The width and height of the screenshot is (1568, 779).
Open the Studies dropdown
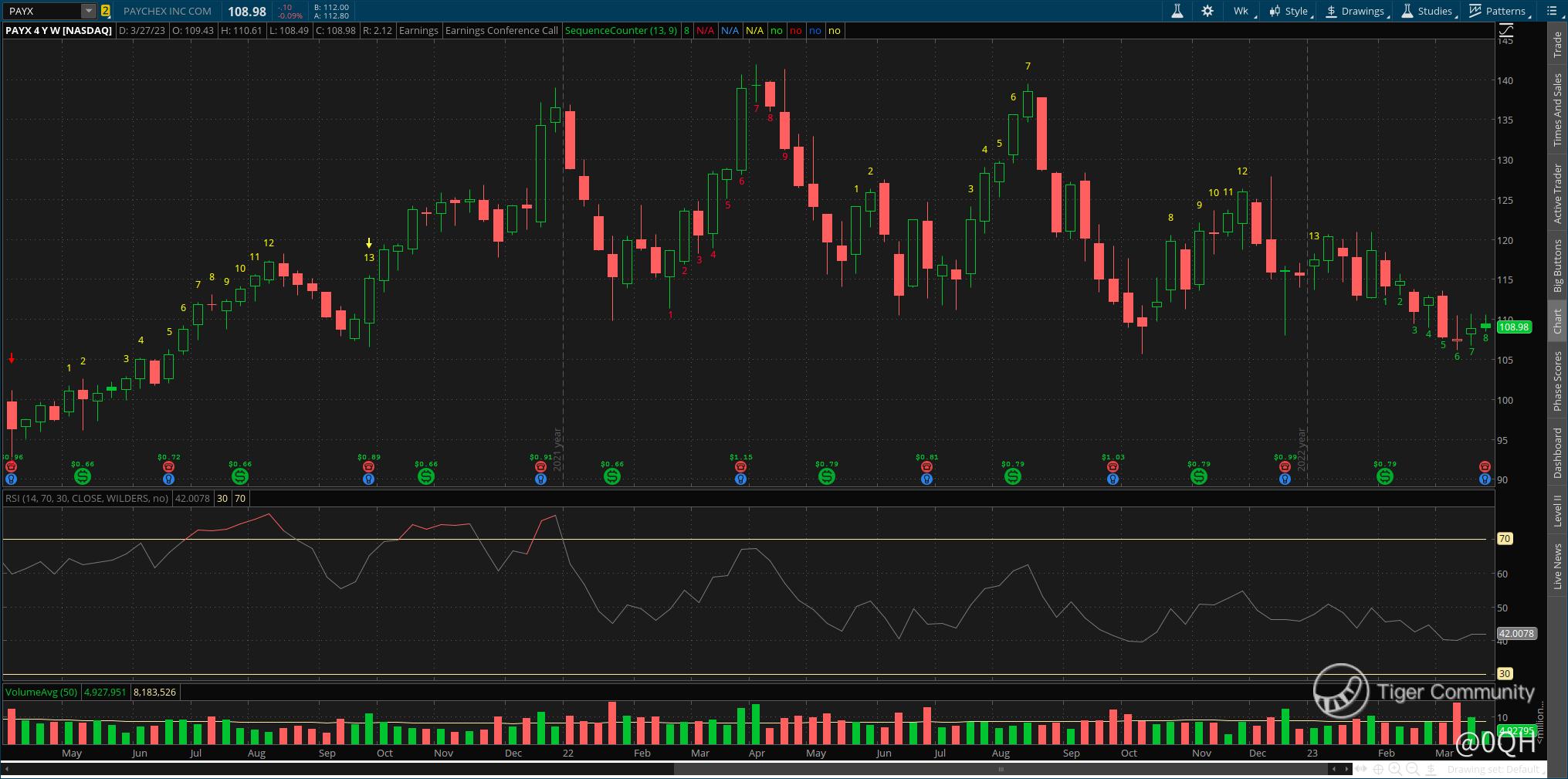point(1428,11)
